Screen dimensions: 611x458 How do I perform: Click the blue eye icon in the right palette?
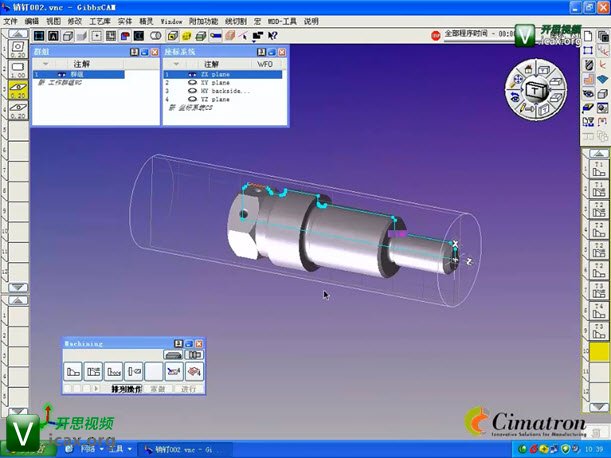[588, 94]
